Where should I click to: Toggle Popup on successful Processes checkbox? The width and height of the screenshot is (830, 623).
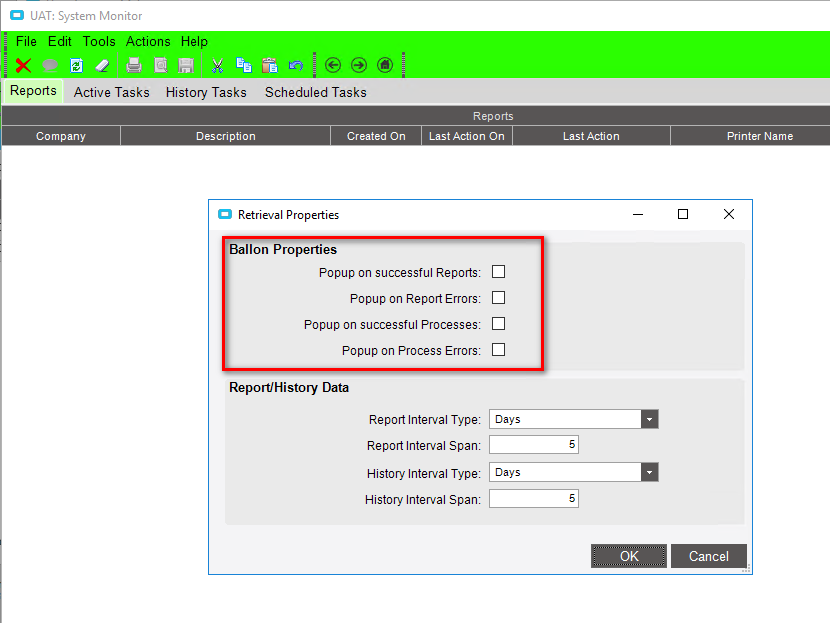point(499,324)
